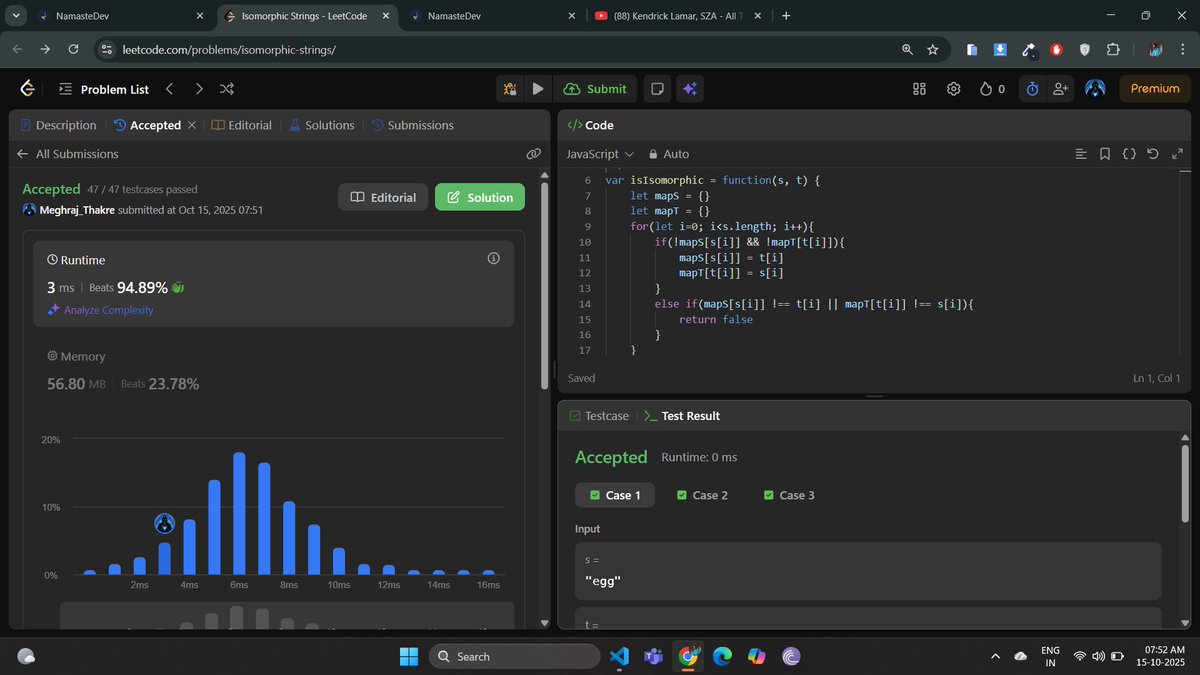Click the s input value "egg"

point(603,581)
